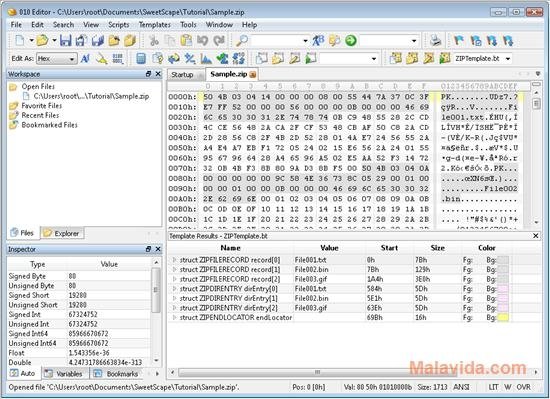Expand struct ZIPDIRENTRY dirEntry[1] row
Screen dimensions: 550x399
(x=174, y=298)
